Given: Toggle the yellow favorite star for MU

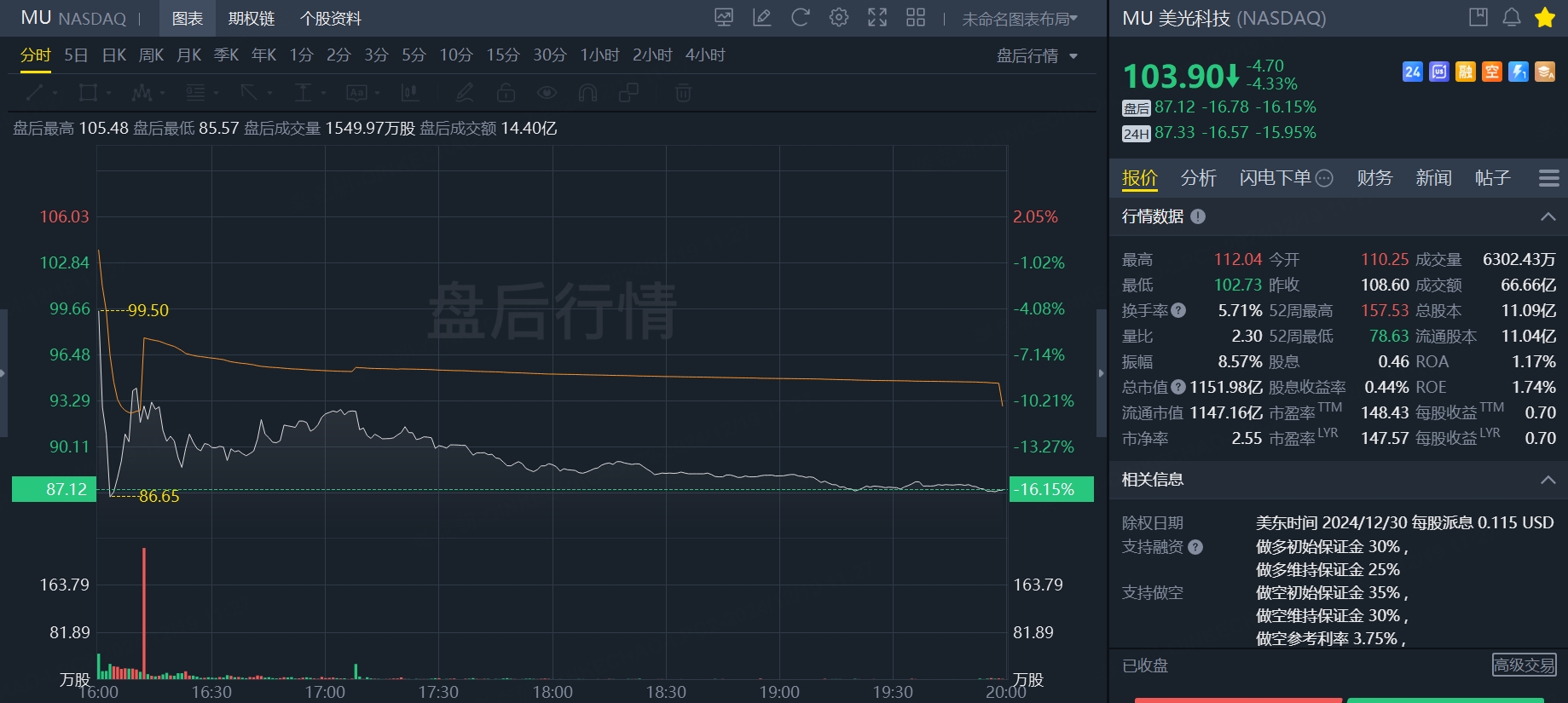Looking at the screenshot, I should [x=1545, y=18].
